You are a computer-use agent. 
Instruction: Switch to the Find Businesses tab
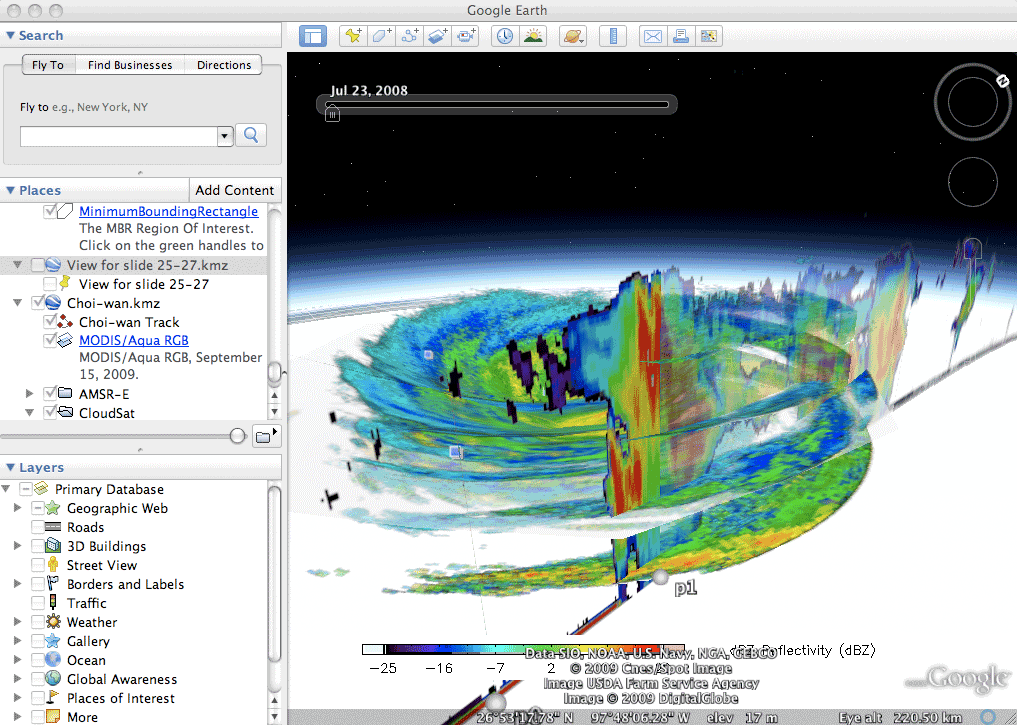point(130,65)
